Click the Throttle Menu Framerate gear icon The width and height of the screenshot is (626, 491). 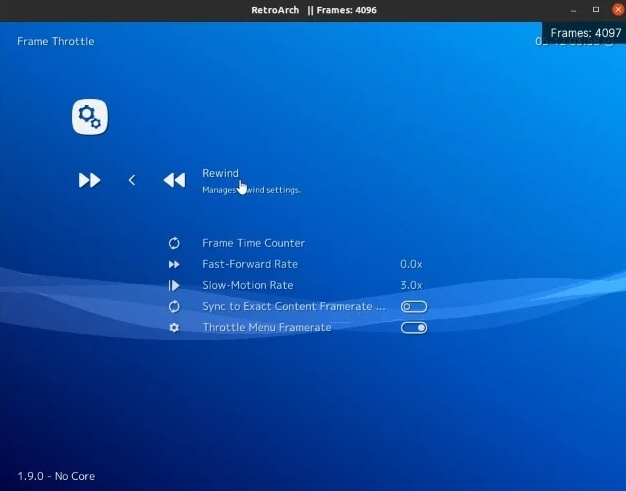(x=174, y=328)
